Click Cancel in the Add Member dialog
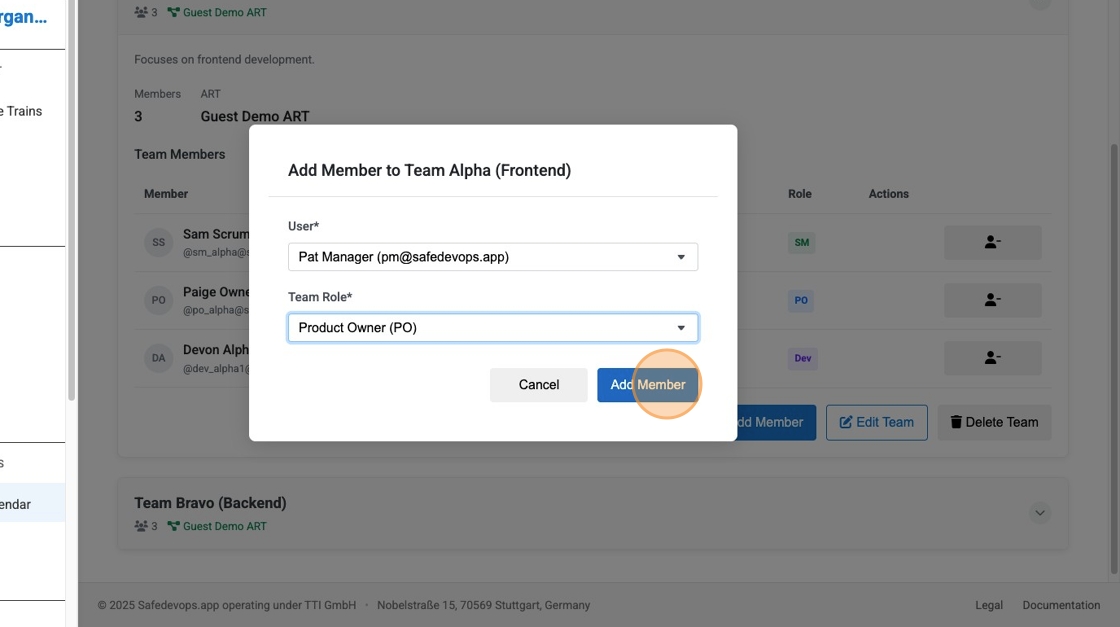1120x627 pixels. pos(539,384)
